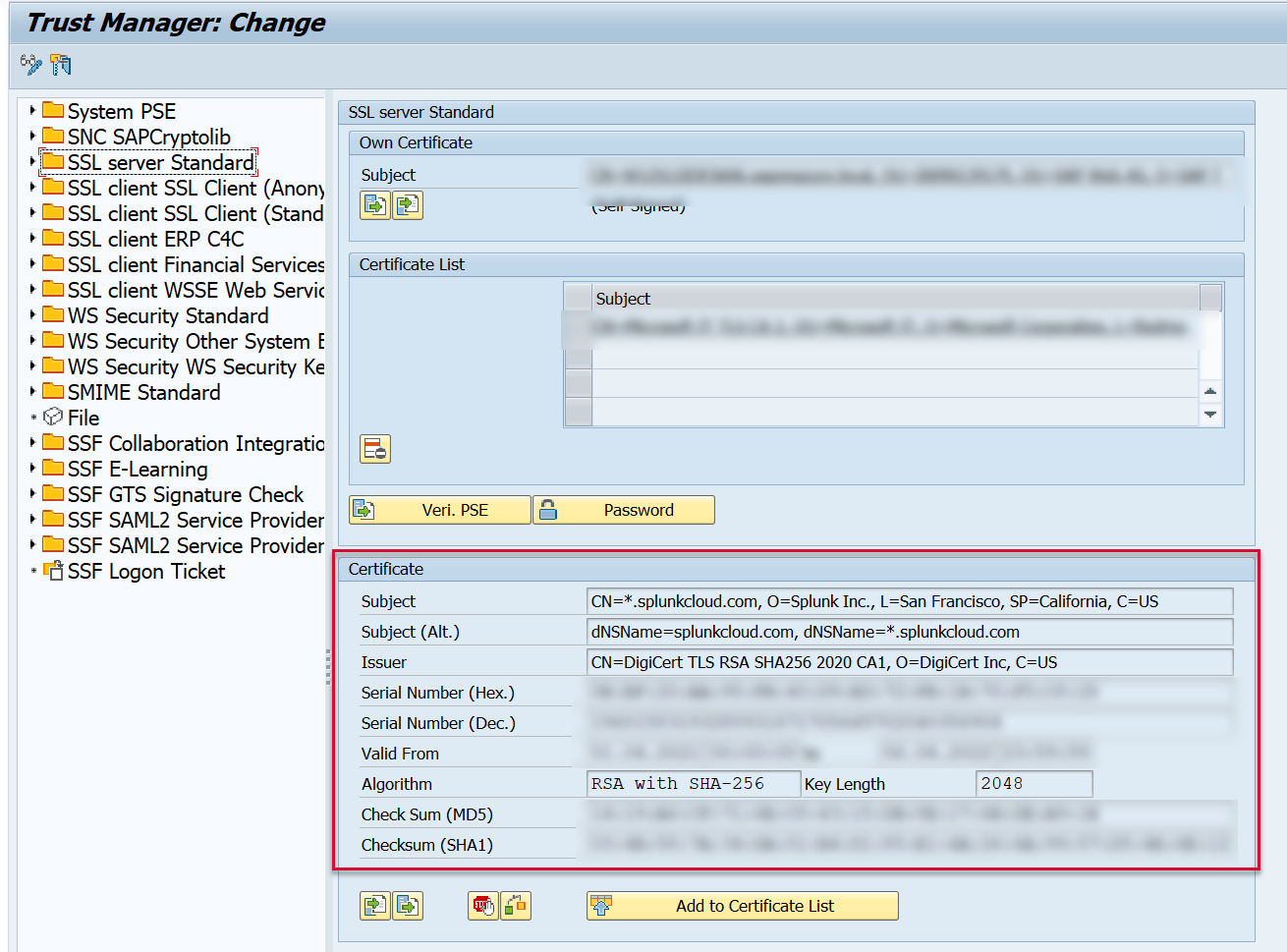This screenshot has height=952, width=1287.
Task: Click the first icon button under Own Certificate Subject
Action: (374, 204)
